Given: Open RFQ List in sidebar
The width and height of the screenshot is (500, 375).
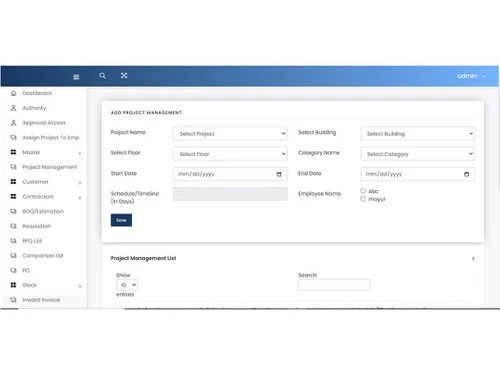Looking at the screenshot, I should click(x=32, y=240).
